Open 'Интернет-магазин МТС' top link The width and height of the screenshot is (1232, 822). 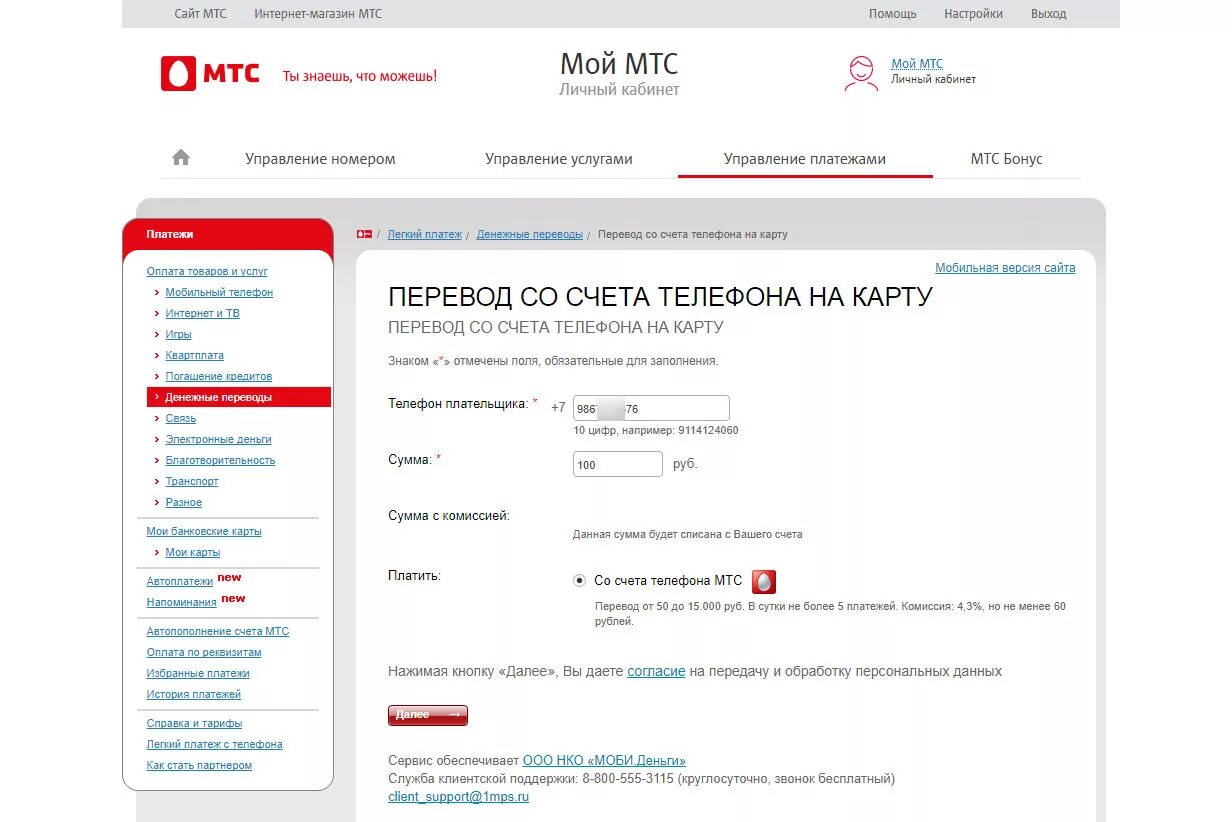318,14
